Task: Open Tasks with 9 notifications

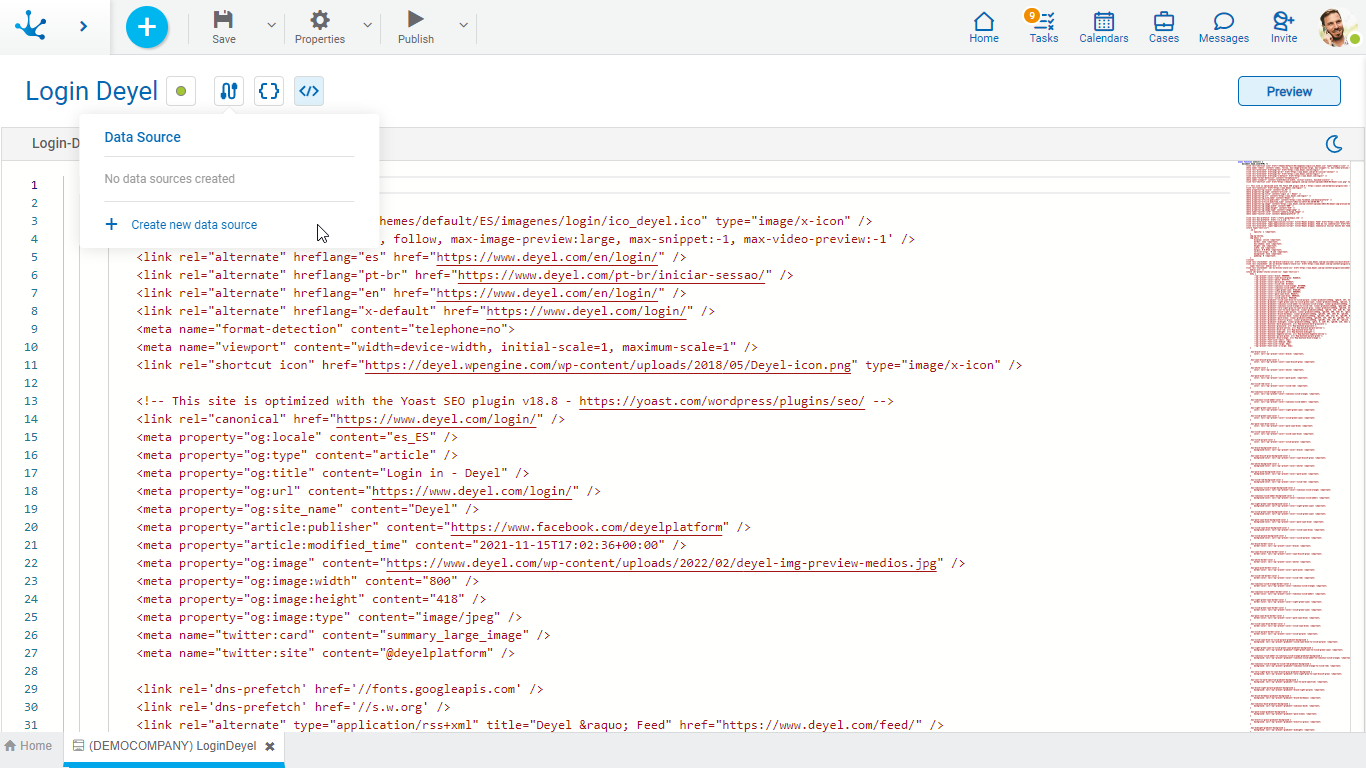Action: pyautogui.click(x=1043, y=27)
